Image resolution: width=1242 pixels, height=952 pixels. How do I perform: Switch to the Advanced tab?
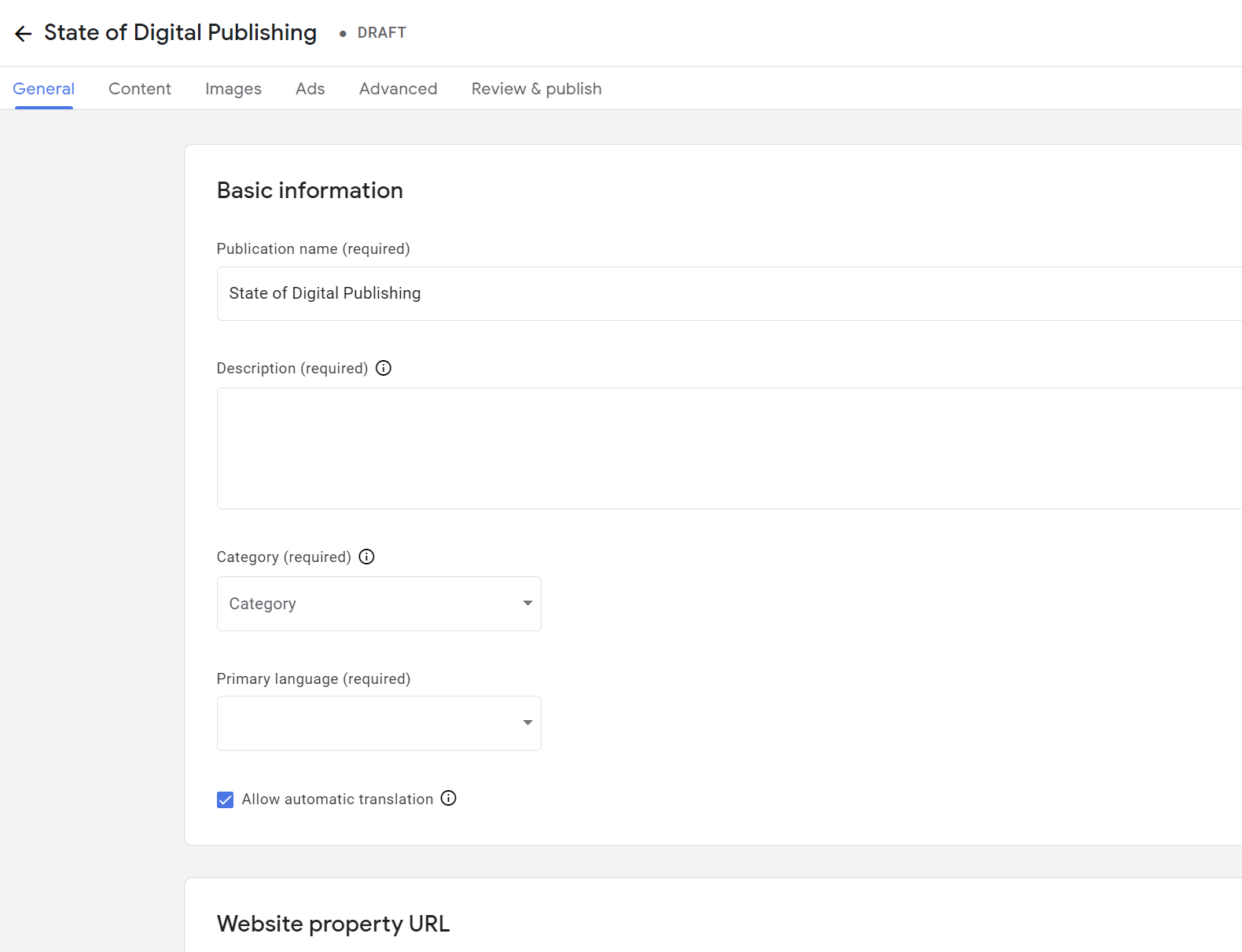pos(398,89)
